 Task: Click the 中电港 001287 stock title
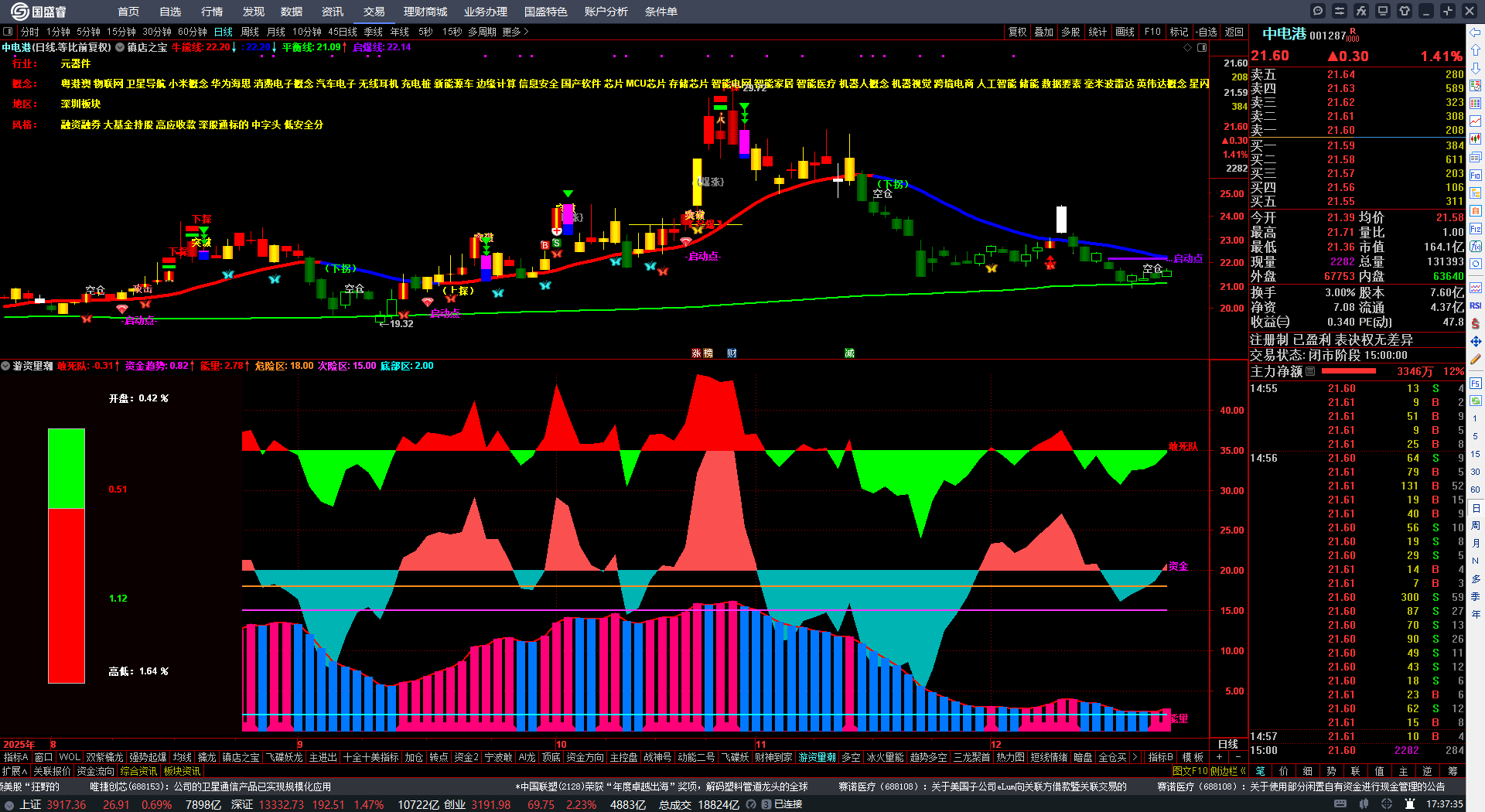1304,34
